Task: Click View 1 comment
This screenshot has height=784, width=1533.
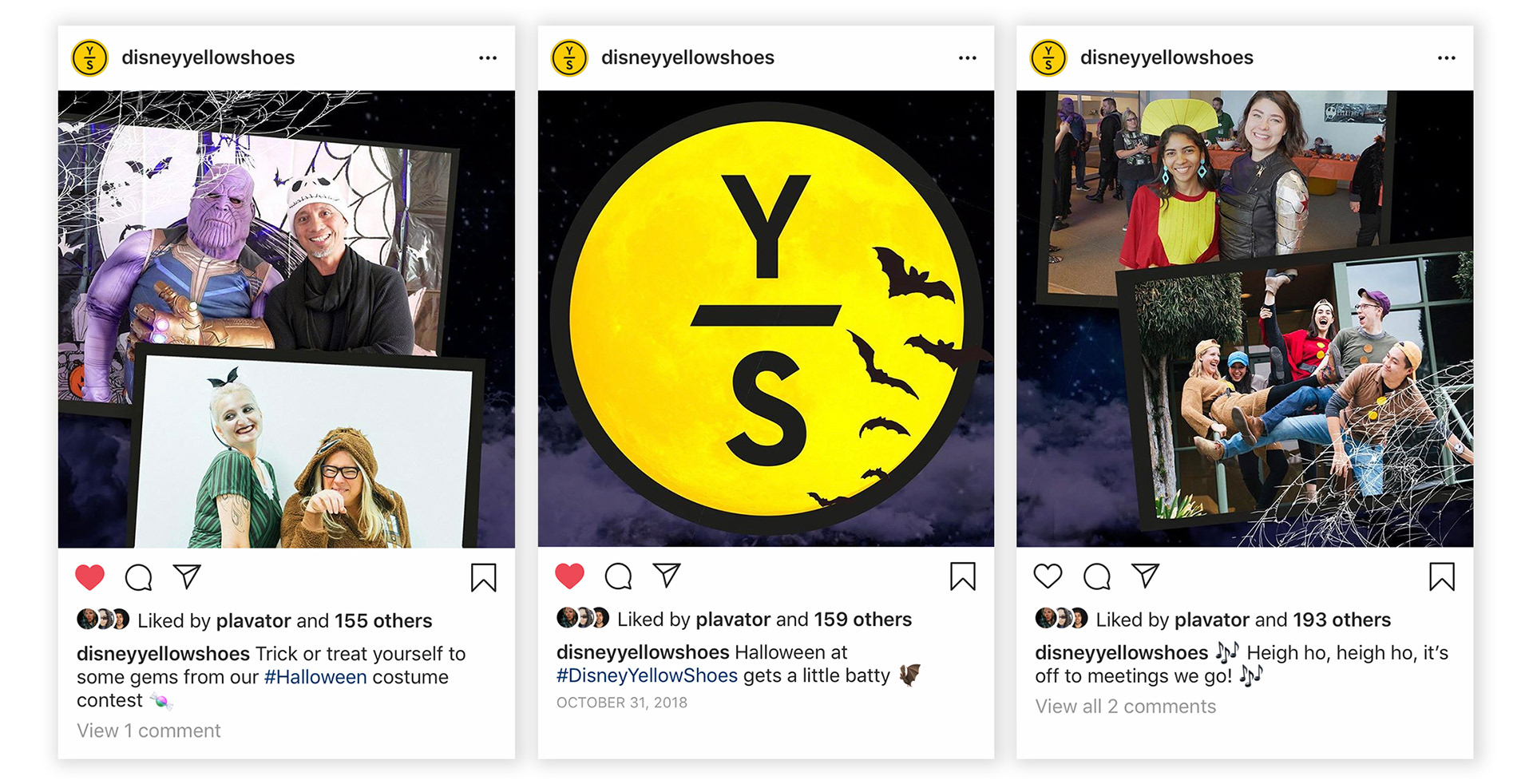Action: pyautogui.click(x=149, y=731)
